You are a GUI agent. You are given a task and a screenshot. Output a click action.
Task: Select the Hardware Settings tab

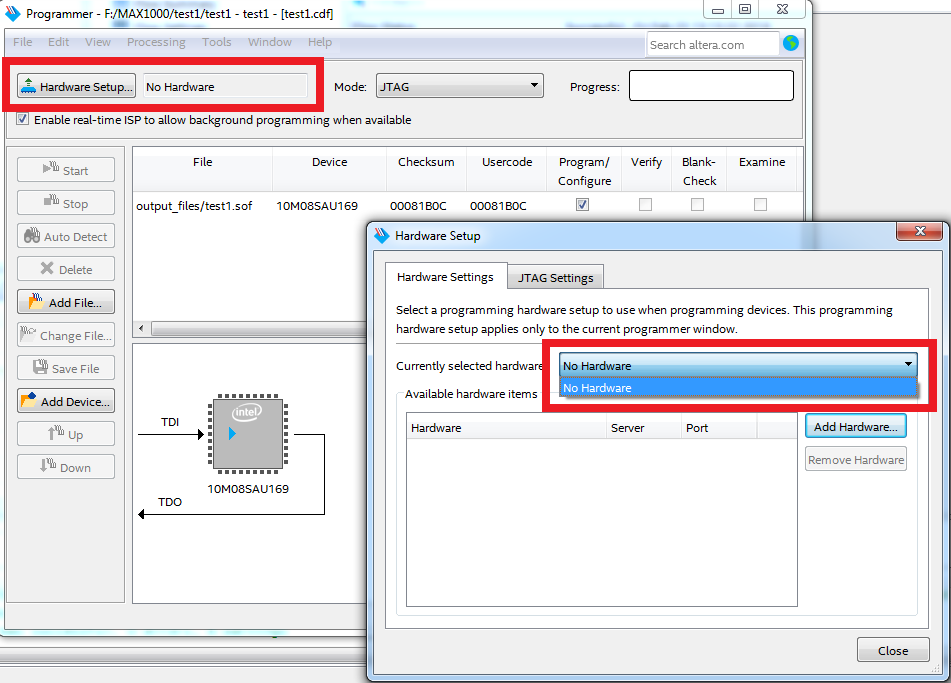point(445,277)
